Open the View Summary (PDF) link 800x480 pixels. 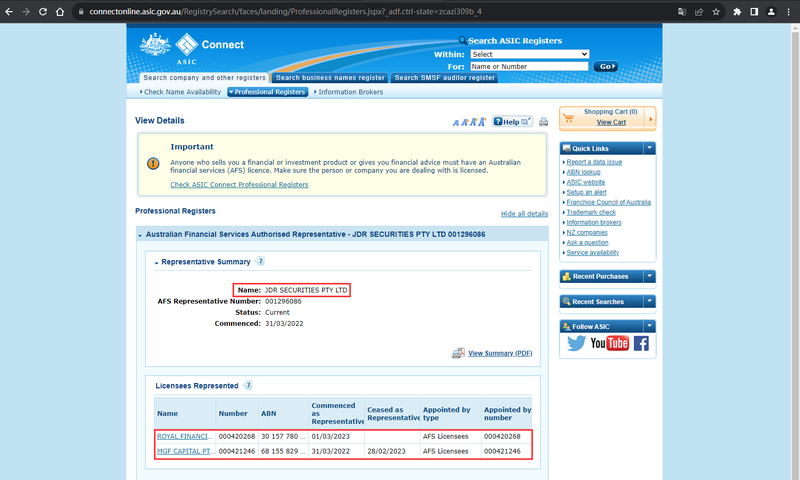pyautogui.click(x=500, y=353)
